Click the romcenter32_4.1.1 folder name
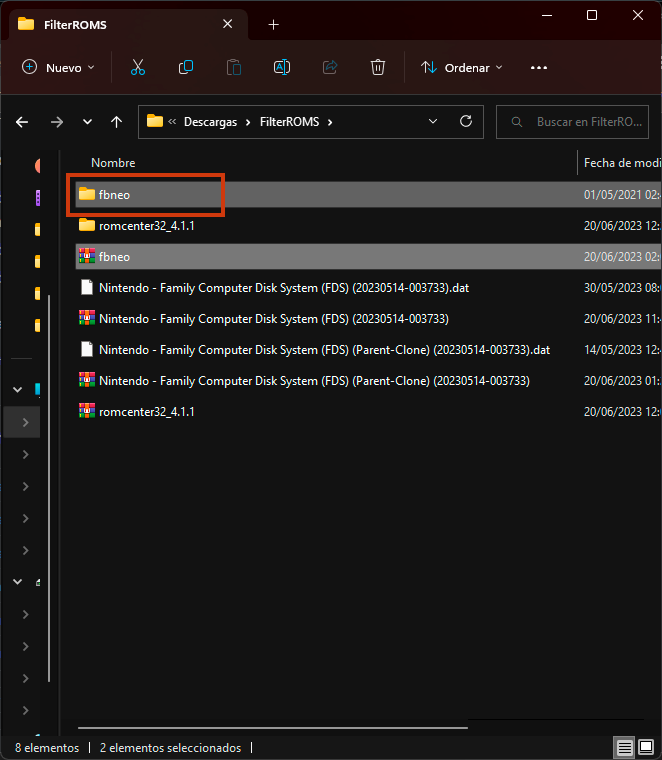This screenshot has width=662, height=760. coord(146,225)
